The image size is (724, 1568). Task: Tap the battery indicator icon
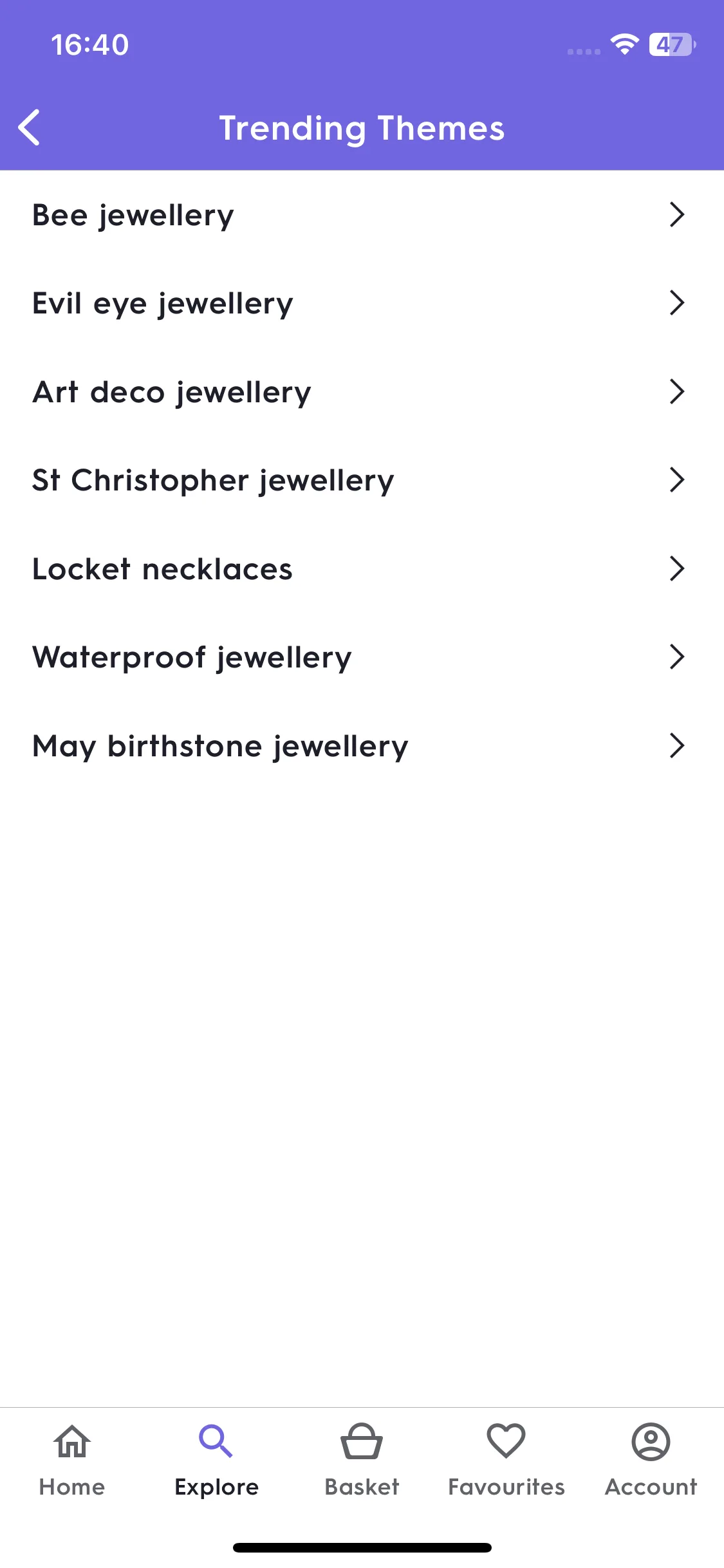(672, 44)
